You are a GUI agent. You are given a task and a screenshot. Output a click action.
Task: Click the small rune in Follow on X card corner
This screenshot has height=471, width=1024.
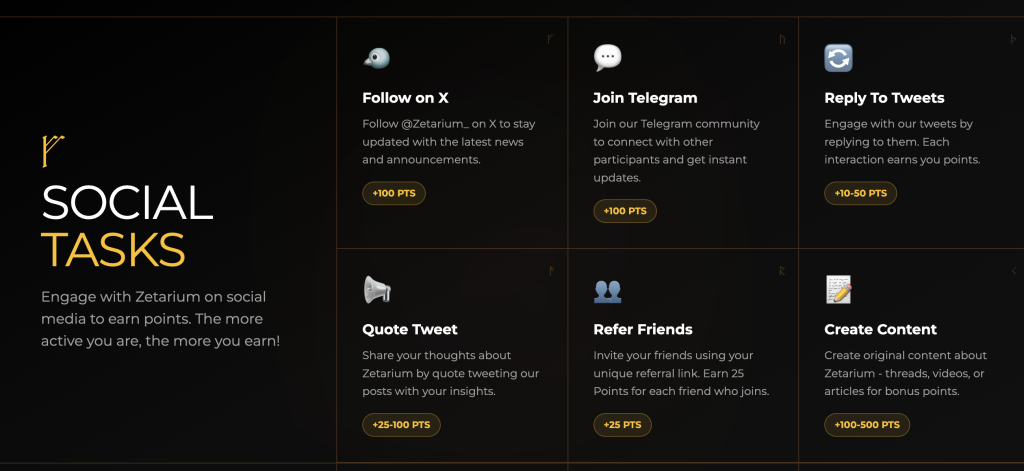pyautogui.click(x=550, y=39)
